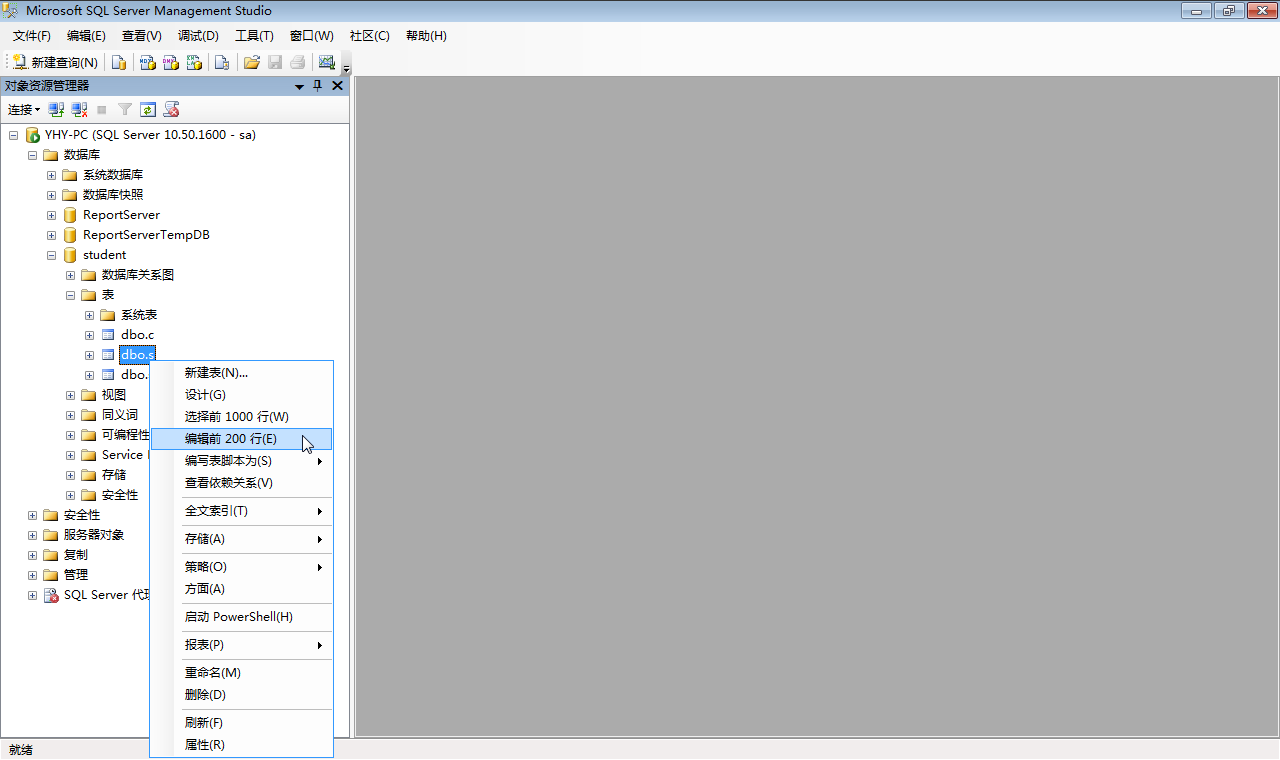This screenshot has width=1280, height=760.
Task: Click the script icon with red cross
Action: pos(171,109)
